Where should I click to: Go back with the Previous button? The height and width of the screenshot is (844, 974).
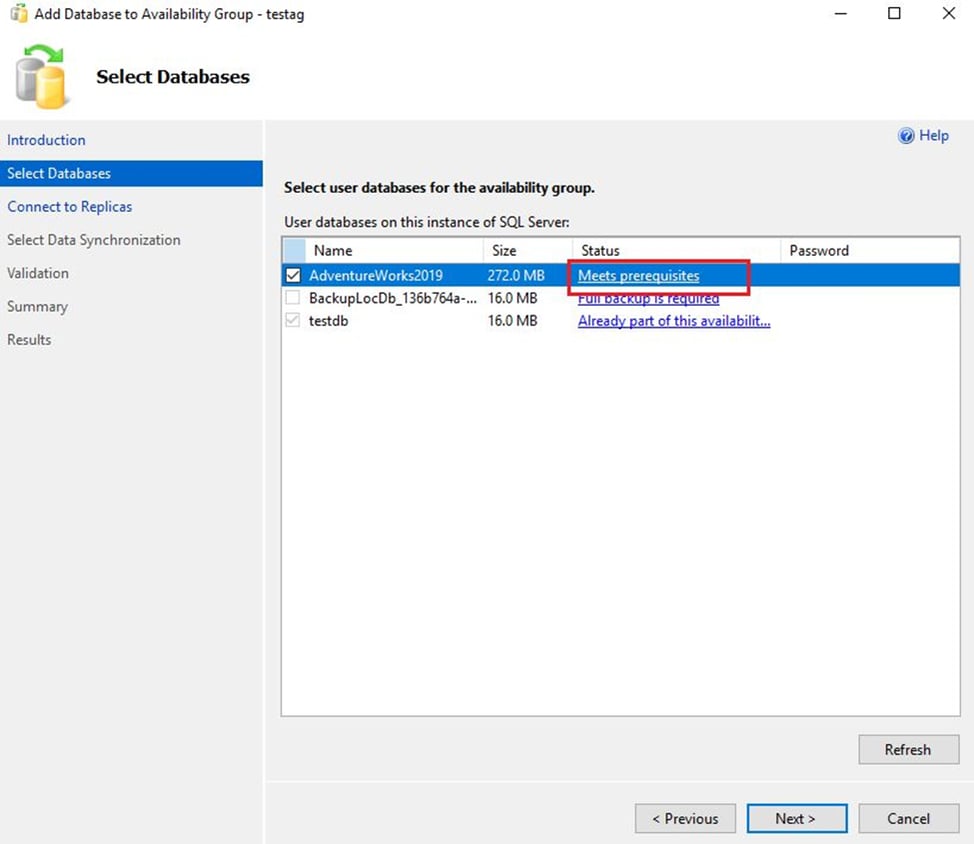pos(685,818)
